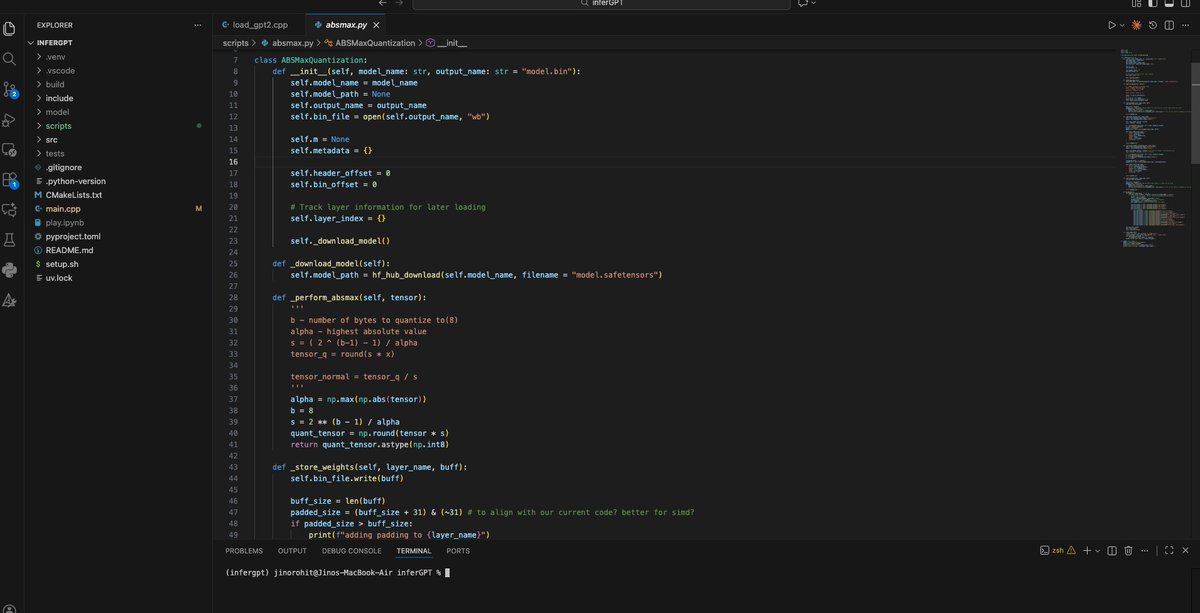
Task: Open the Search view in the activity bar
Action: pyautogui.click(x=10, y=59)
